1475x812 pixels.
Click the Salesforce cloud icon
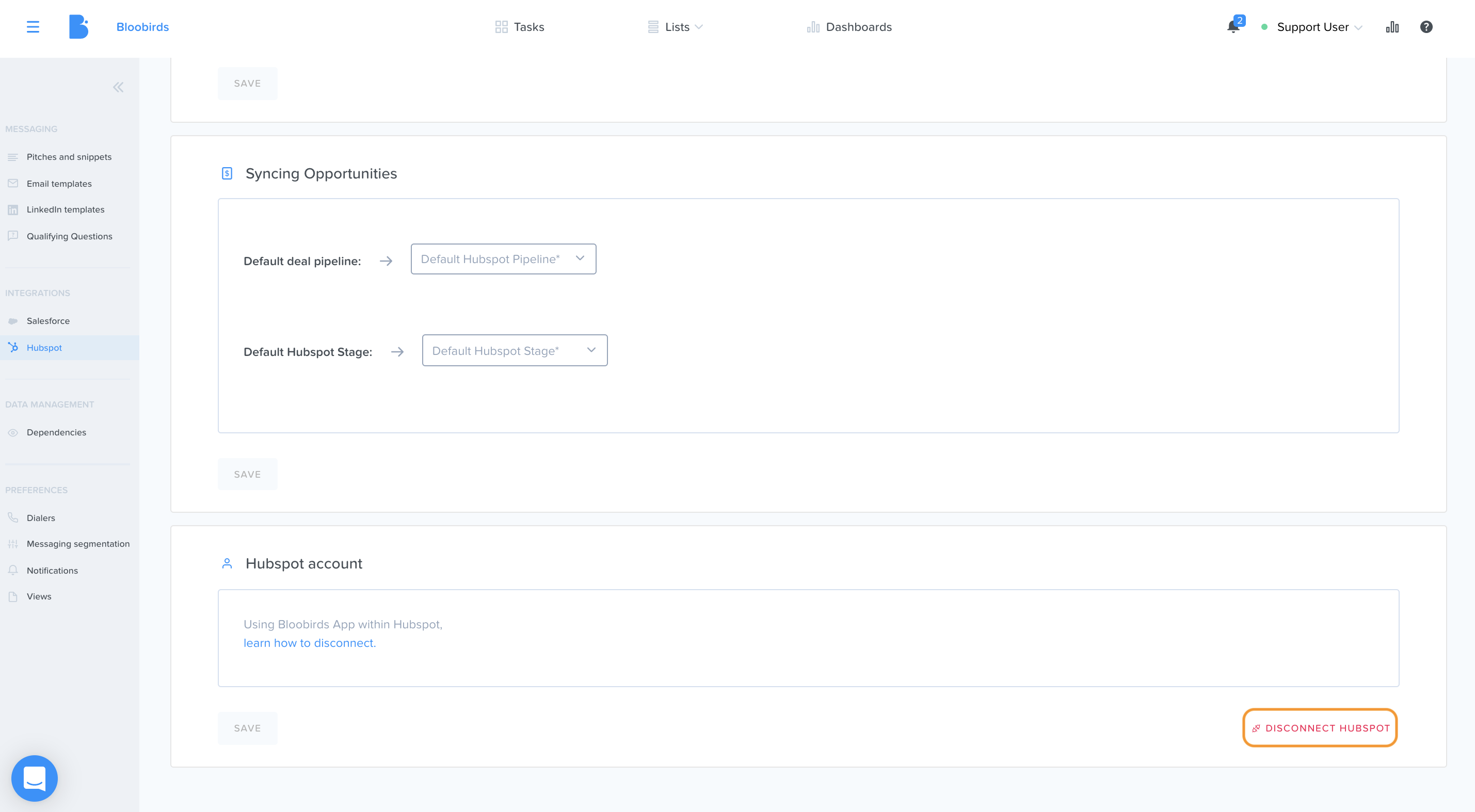click(12, 321)
